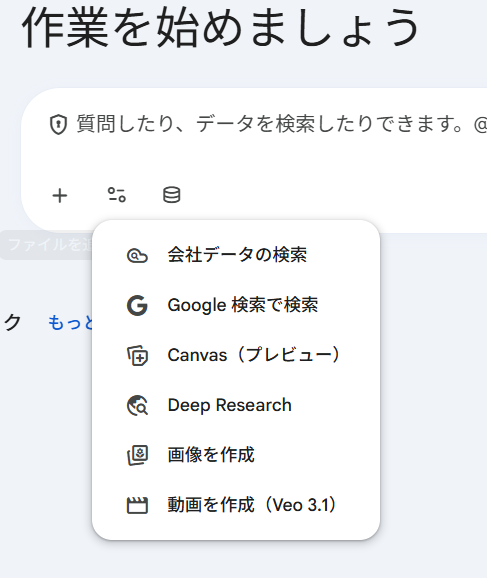Click the Google G logo icon
Image resolution: width=487 pixels, height=578 pixels.
pos(137,306)
